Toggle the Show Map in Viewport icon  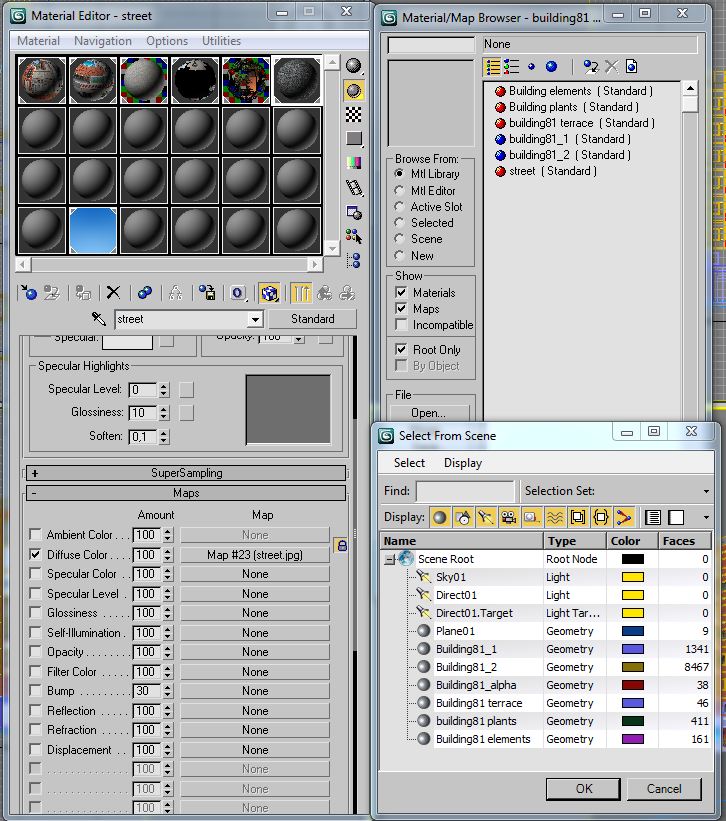tap(270, 293)
